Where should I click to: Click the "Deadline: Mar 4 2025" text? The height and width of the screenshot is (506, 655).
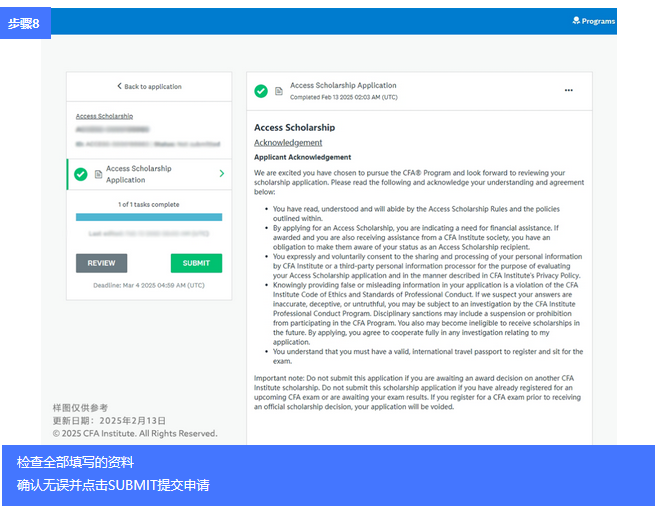click(x=149, y=285)
